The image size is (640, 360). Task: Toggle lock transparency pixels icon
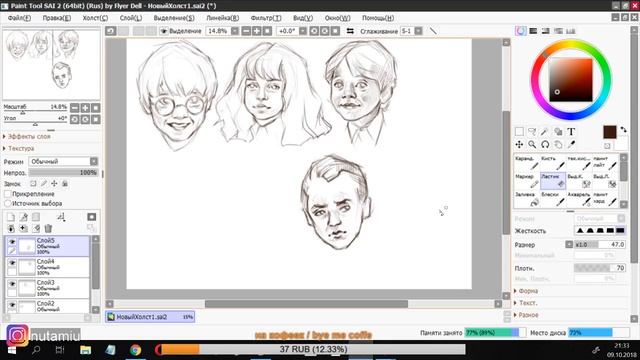click(33, 184)
